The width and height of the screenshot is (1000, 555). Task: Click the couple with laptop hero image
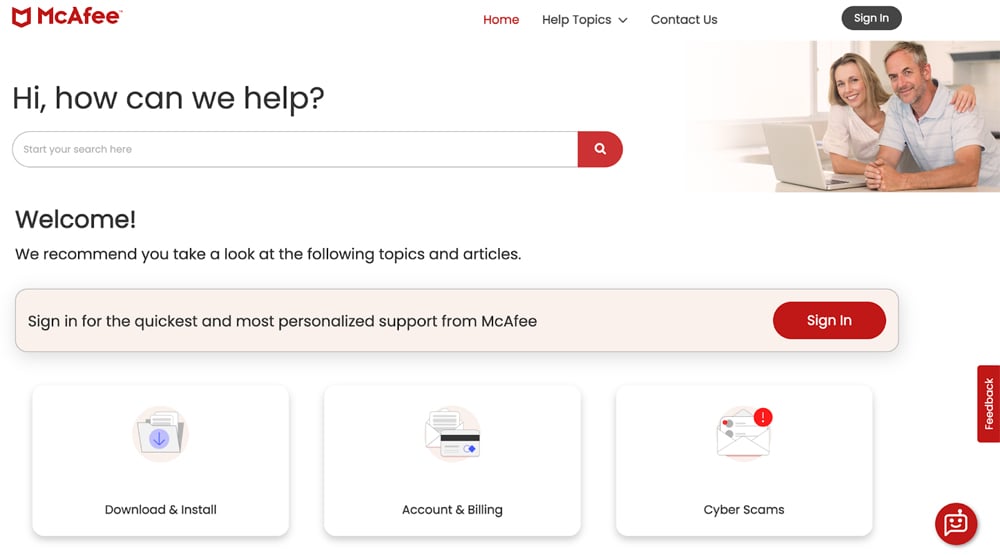(880, 115)
